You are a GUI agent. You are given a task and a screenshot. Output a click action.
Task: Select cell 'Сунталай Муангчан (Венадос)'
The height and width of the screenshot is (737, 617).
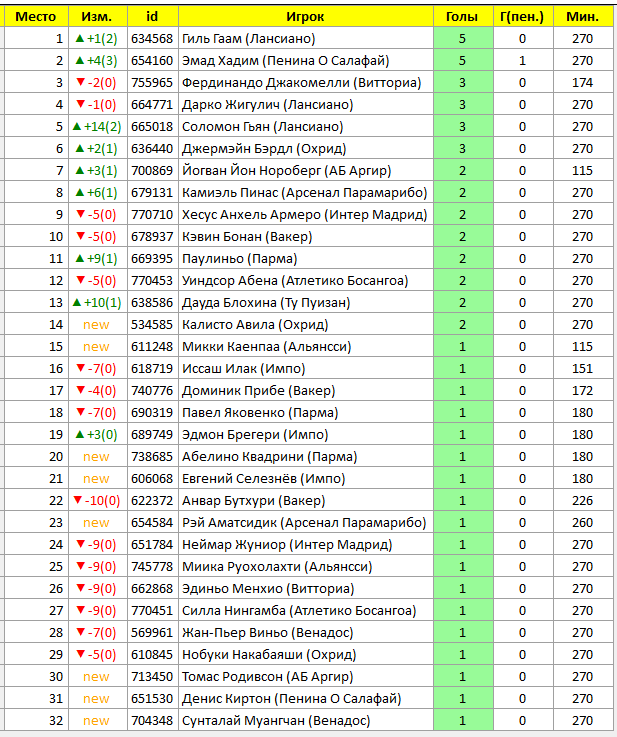point(305,721)
